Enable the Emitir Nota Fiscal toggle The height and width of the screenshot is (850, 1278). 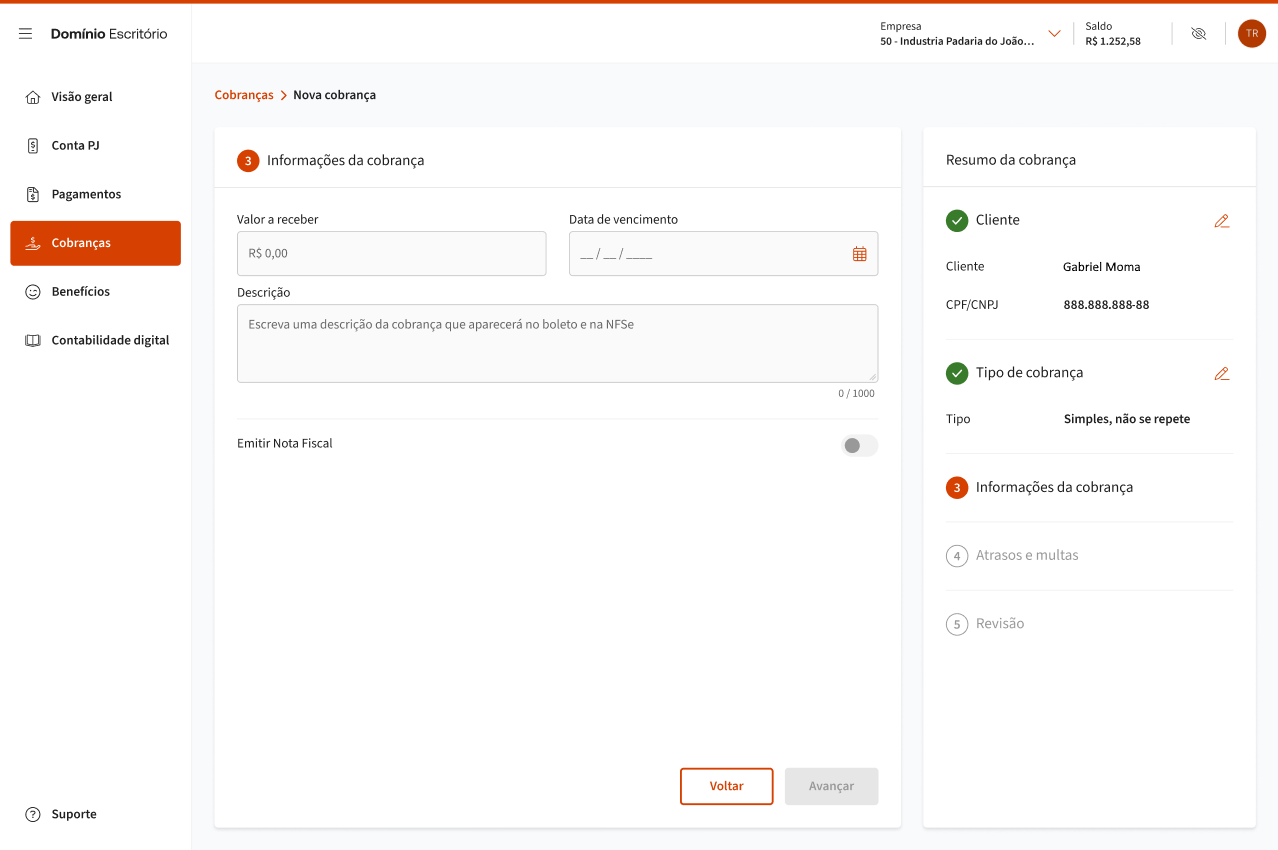pyautogui.click(x=859, y=445)
